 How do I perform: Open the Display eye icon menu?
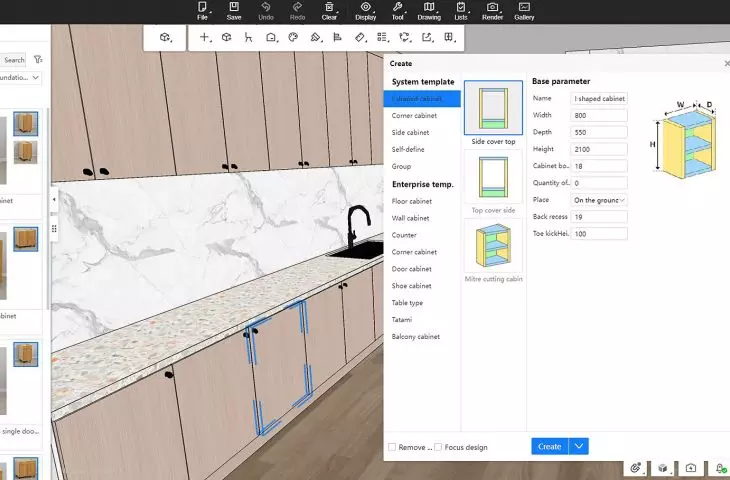click(365, 7)
